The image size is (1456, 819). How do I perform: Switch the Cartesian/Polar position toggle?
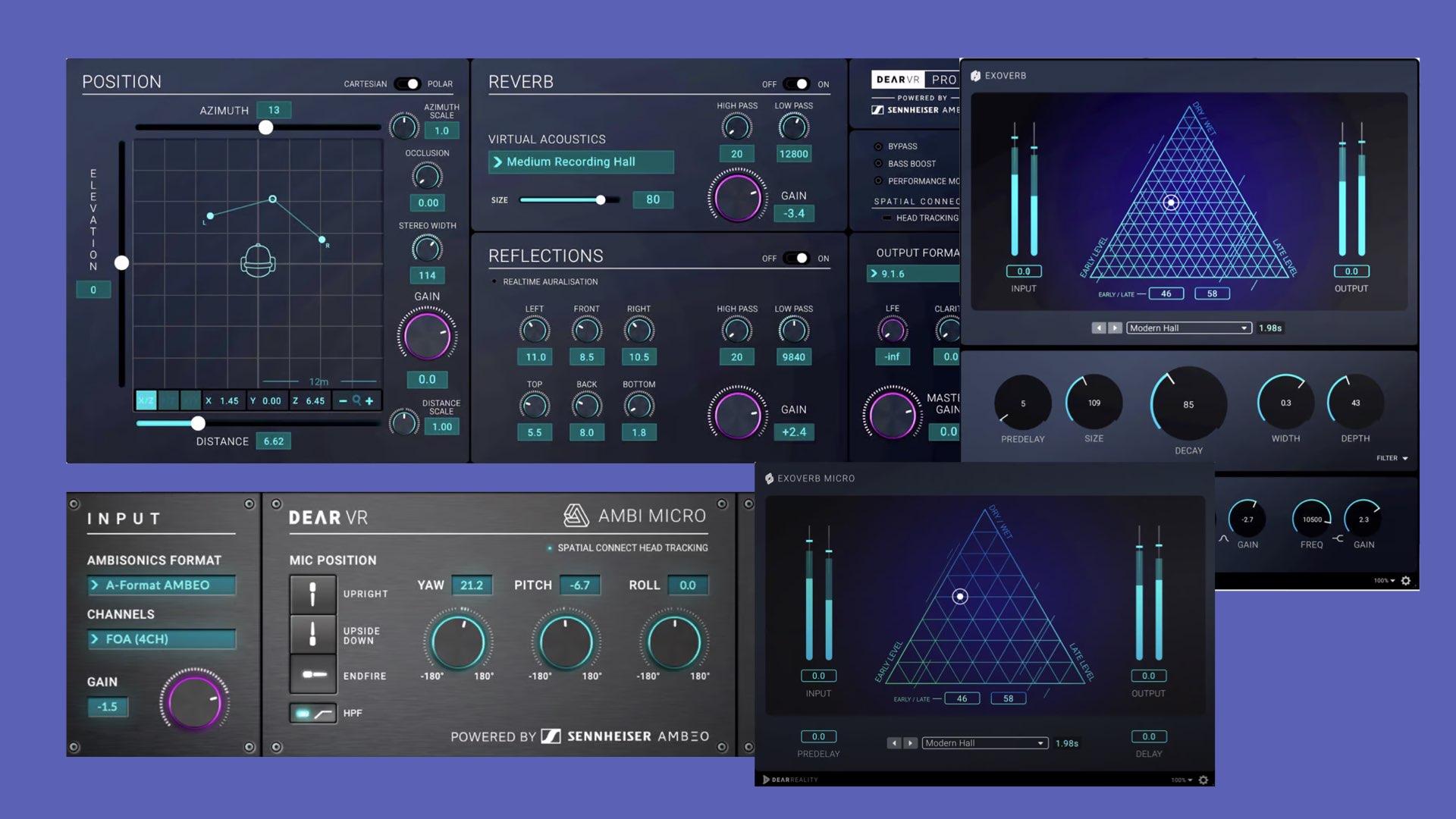[407, 83]
